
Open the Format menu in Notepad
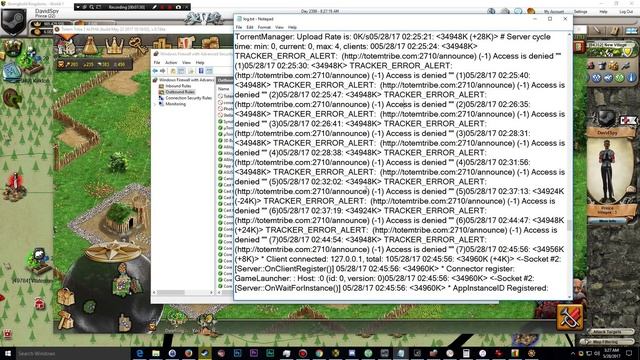tap(264, 27)
